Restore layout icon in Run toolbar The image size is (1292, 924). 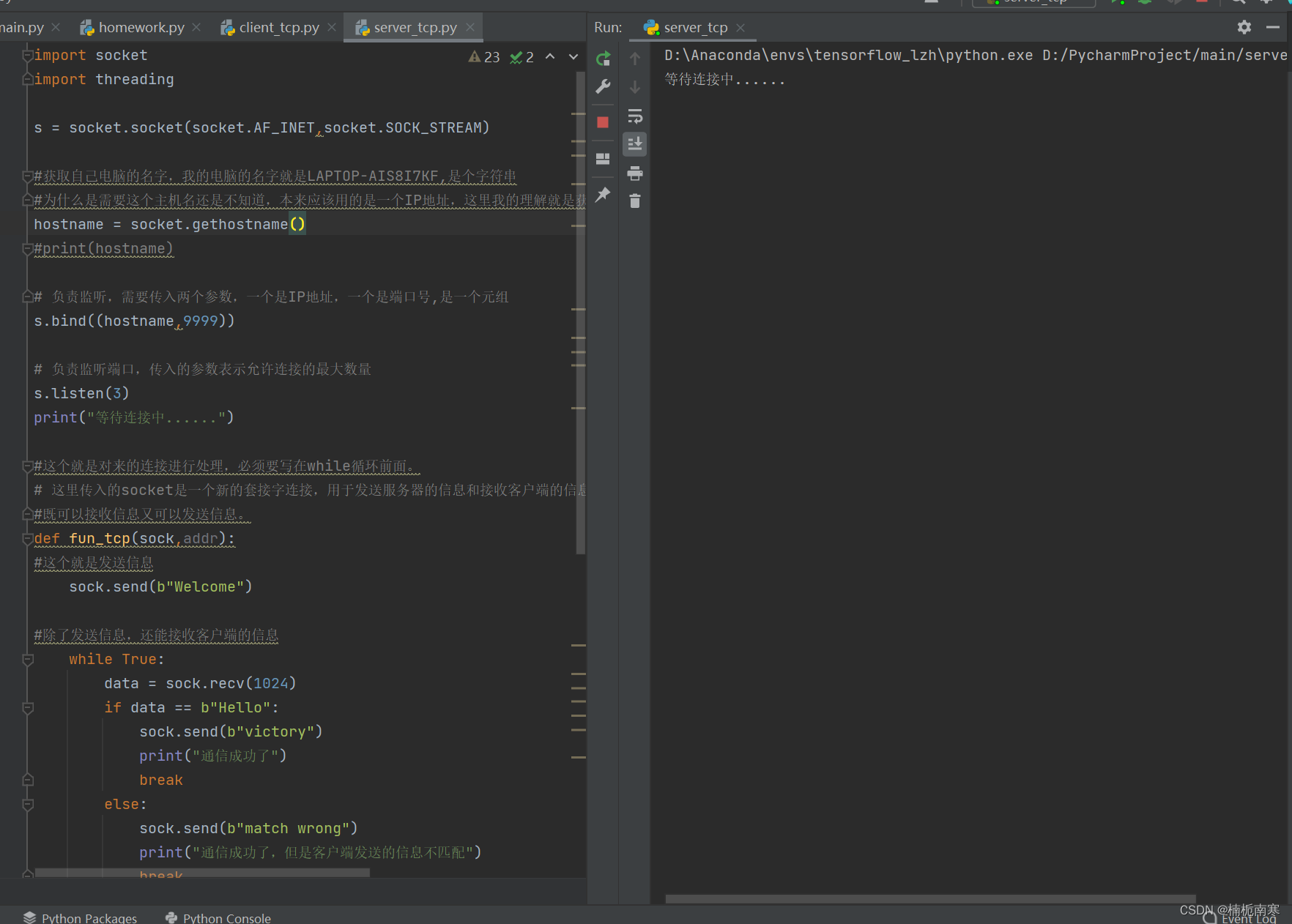coord(603,158)
